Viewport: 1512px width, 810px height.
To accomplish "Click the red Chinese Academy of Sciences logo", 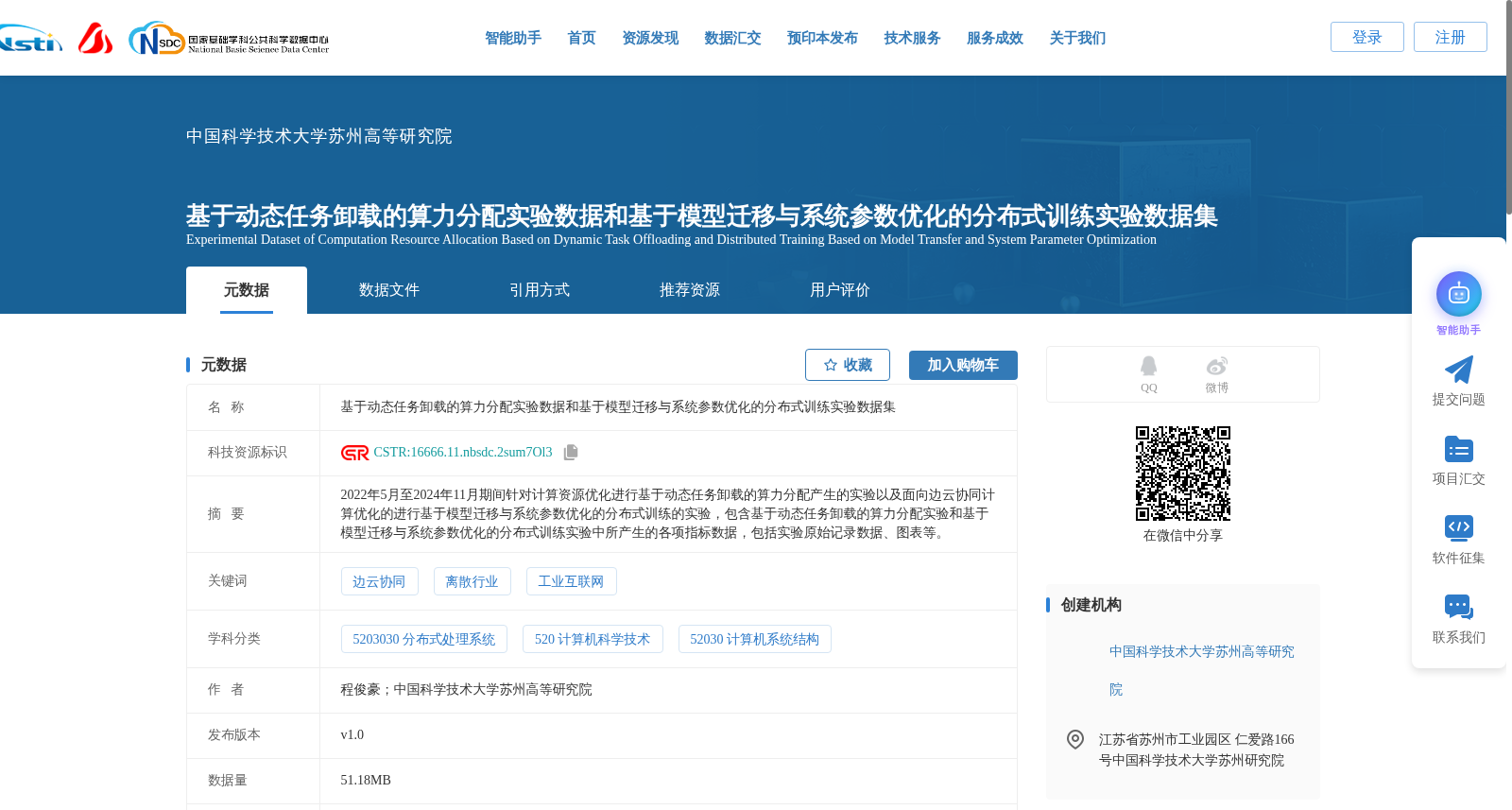I will coord(95,39).
